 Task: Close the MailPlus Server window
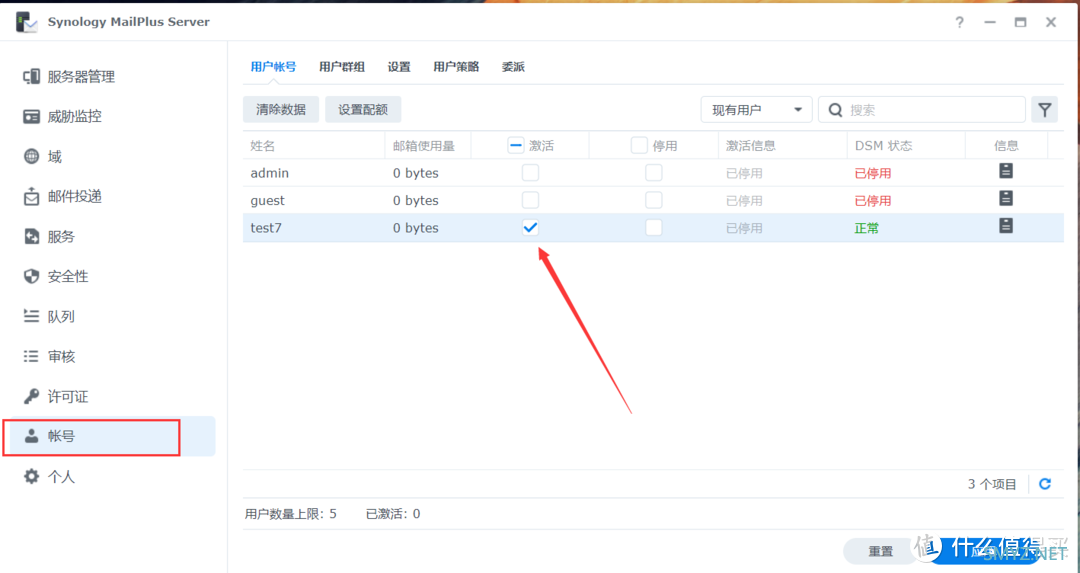point(1050,22)
